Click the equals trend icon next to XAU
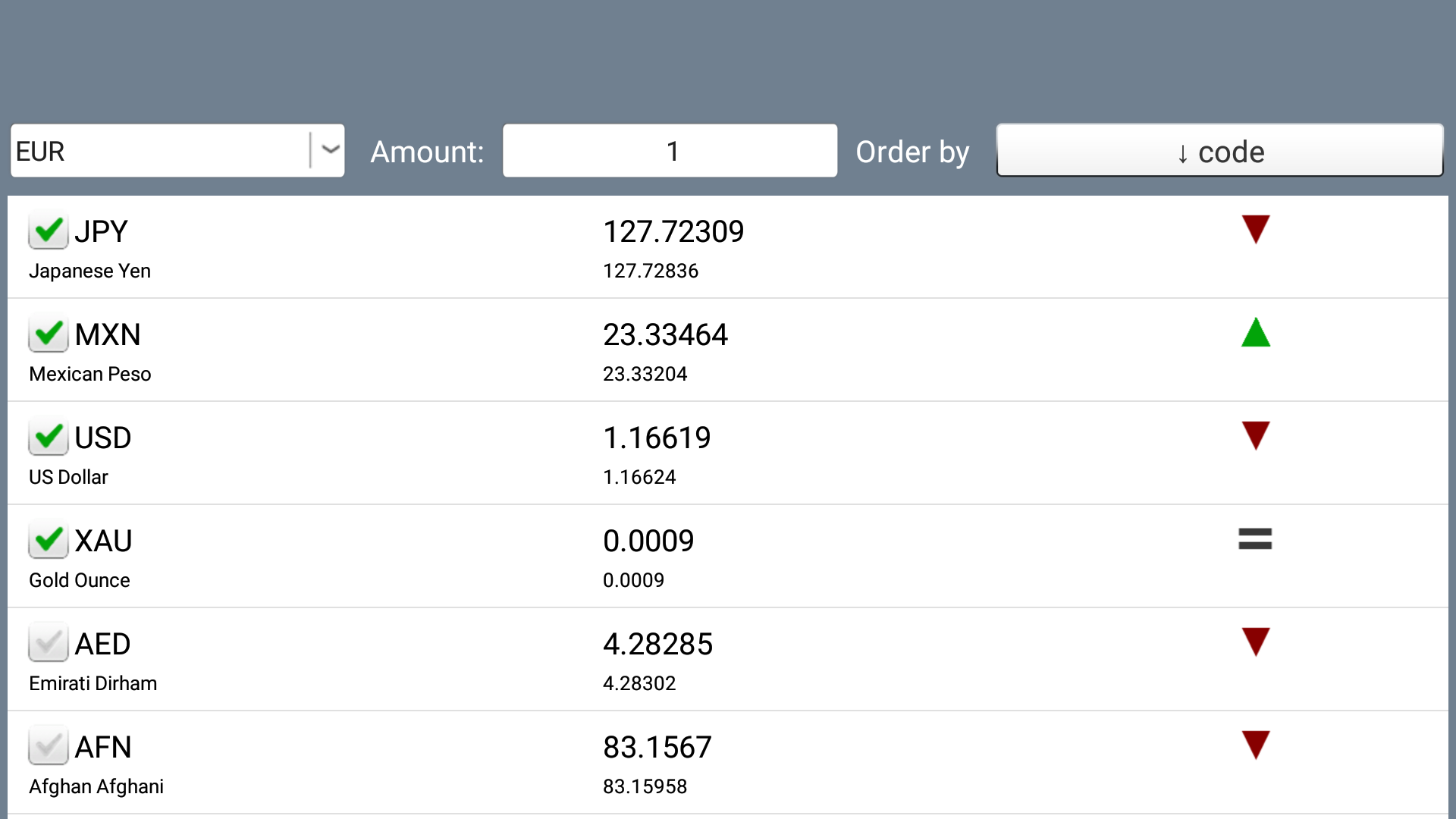This screenshot has height=819, width=1456. (1255, 538)
